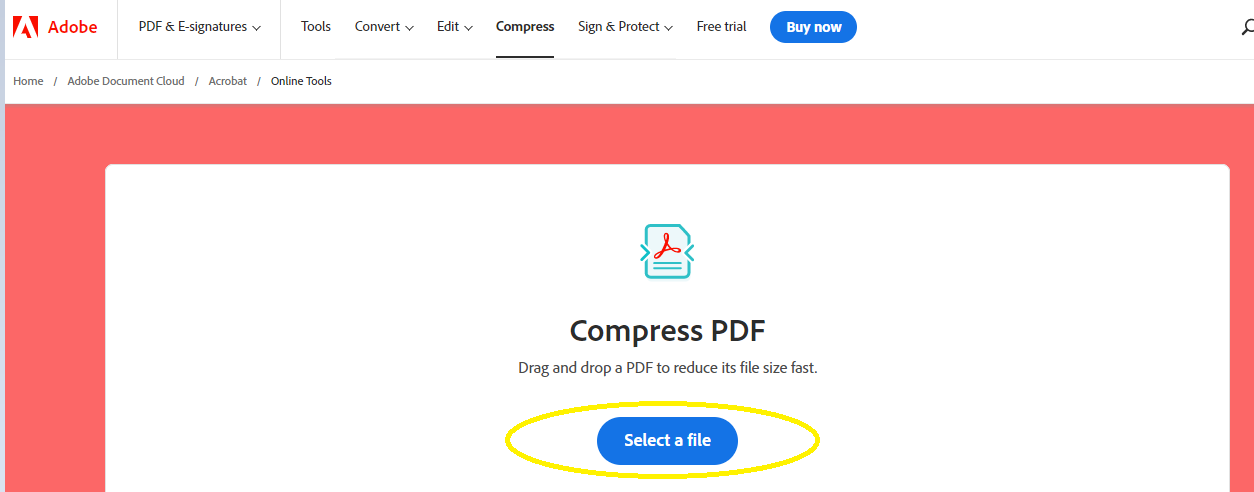1254x492 pixels.
Task: Click the Compress PDF document icon
Action: [x=667, y=251]
